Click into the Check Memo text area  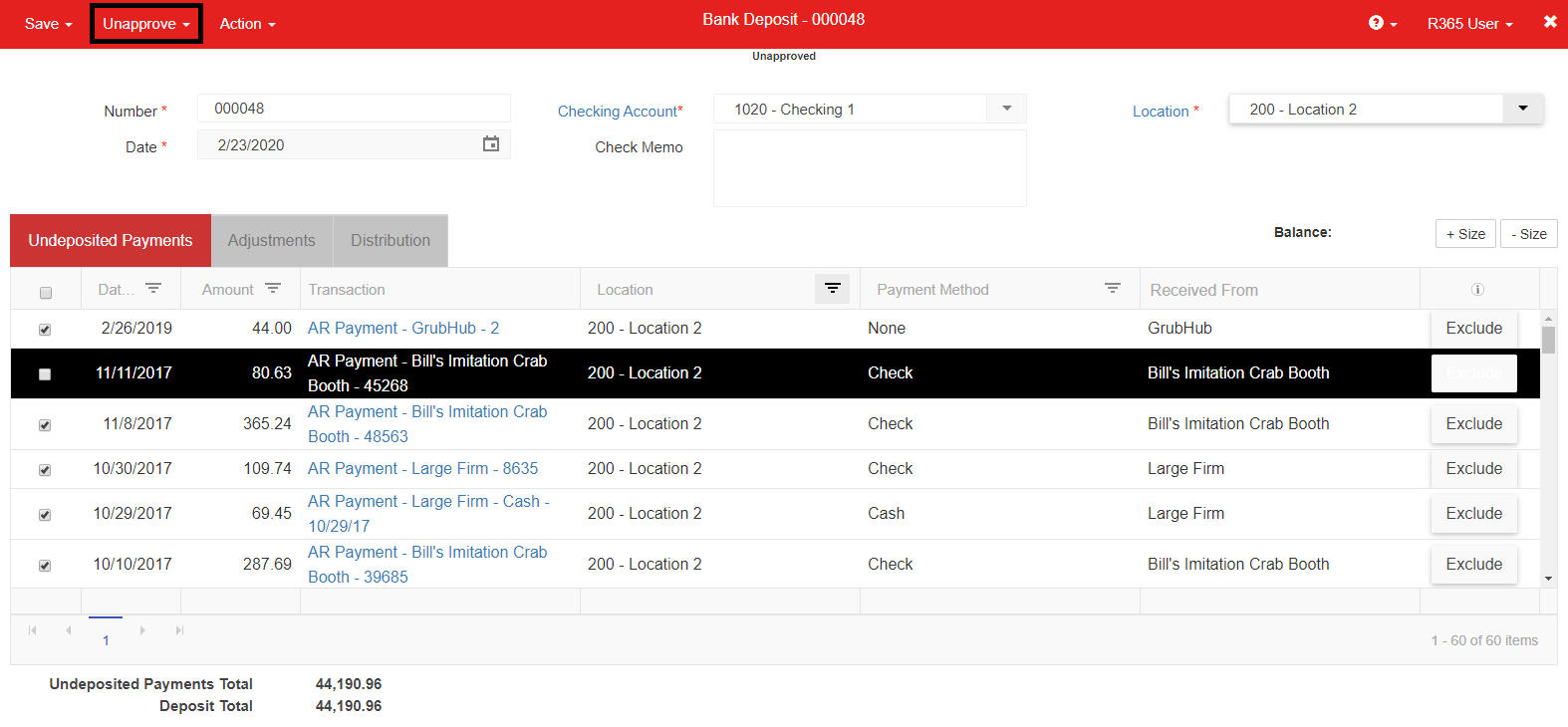tap(870, 168)
